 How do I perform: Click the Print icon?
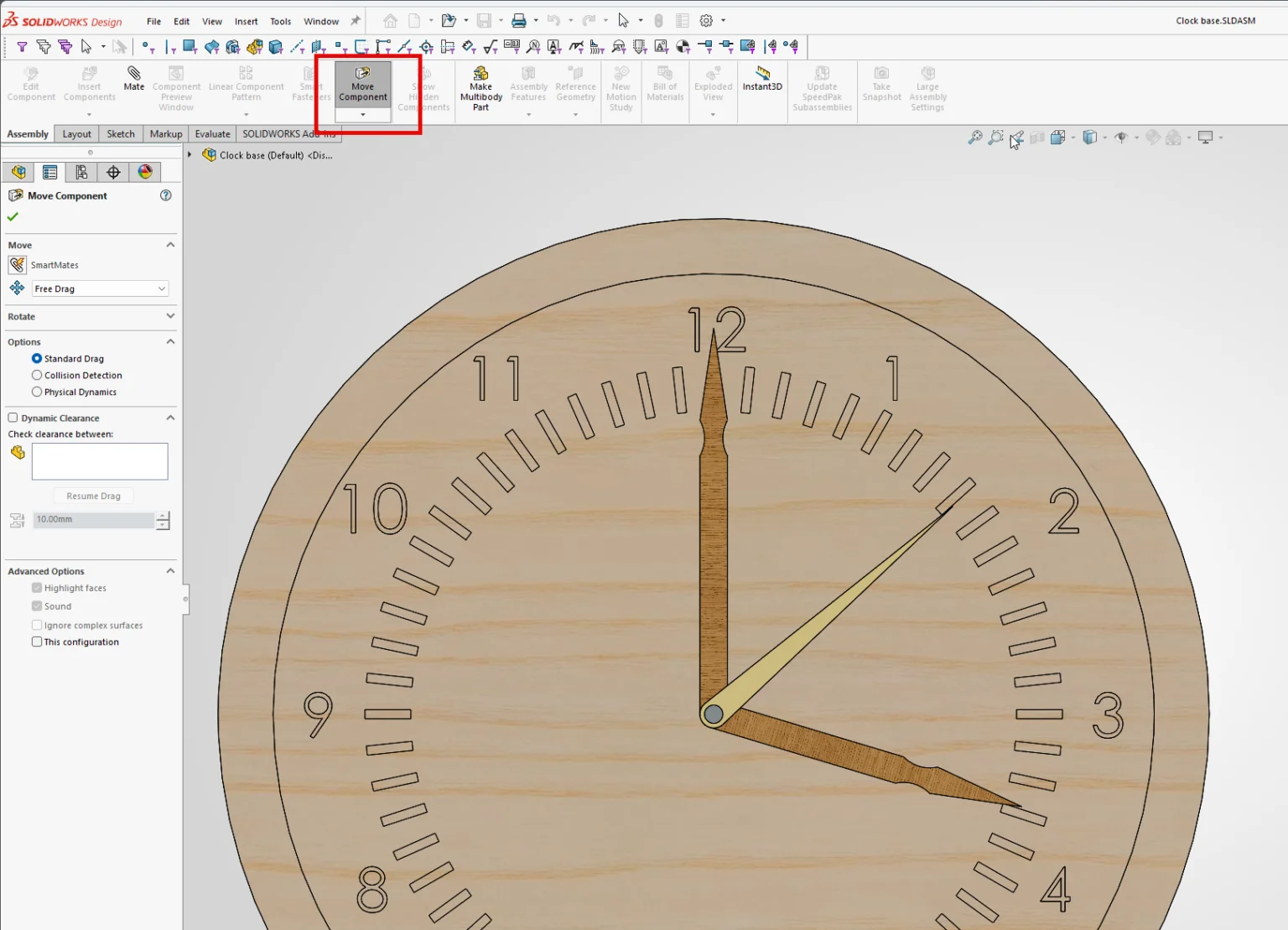[519, 21]
